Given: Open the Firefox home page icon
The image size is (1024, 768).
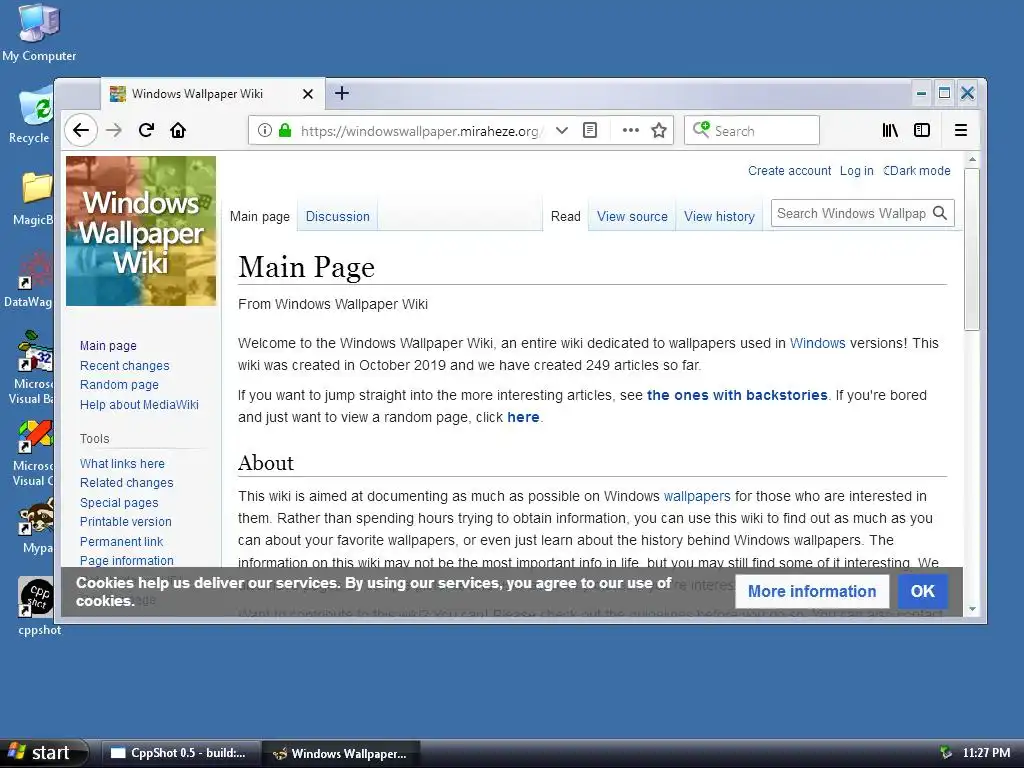Looking at the screenshot, I should (178, 131).
